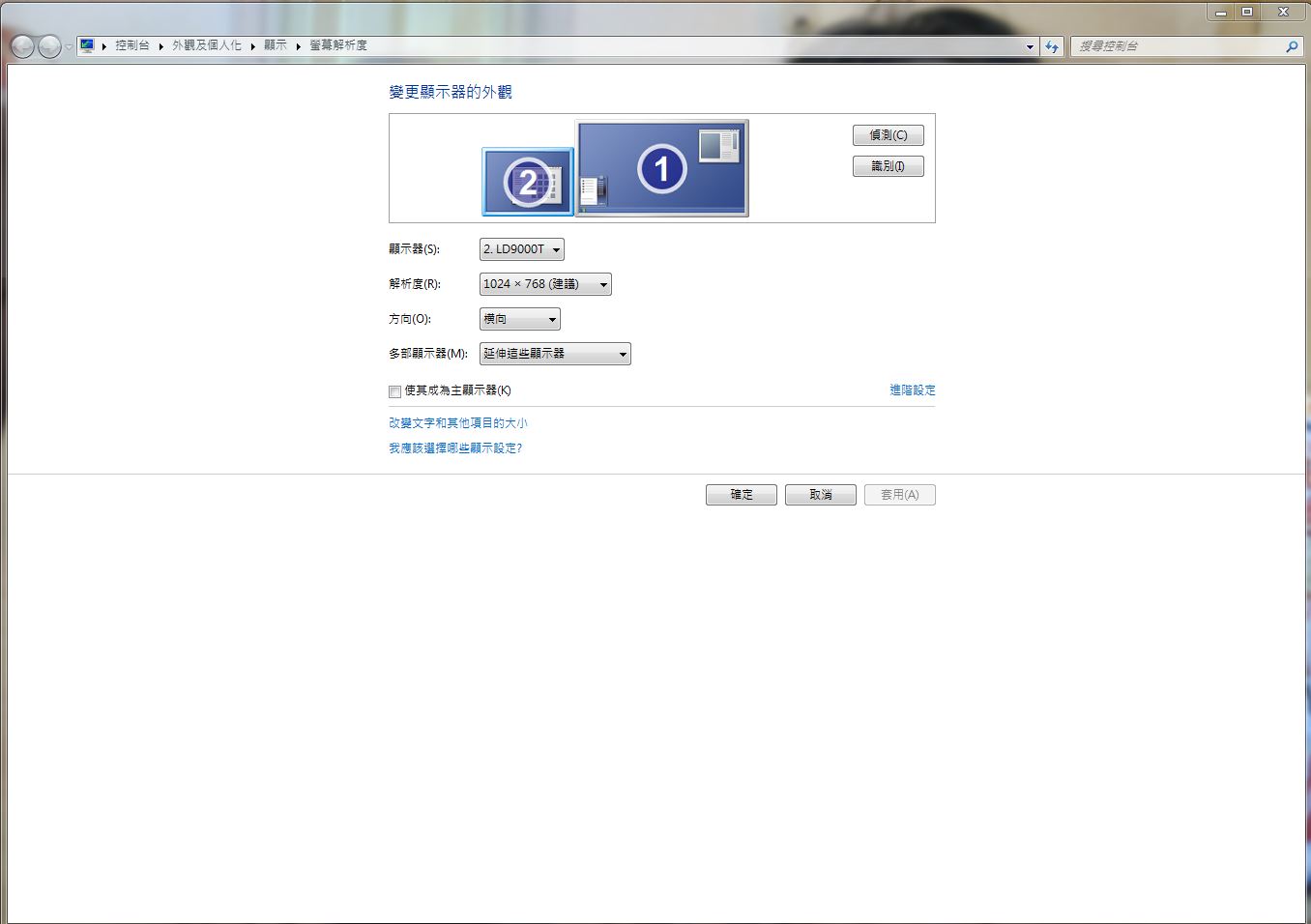
Task: Open the 解析度 dropdown showing 1024 × 768
Action: (x=545, y=284)
